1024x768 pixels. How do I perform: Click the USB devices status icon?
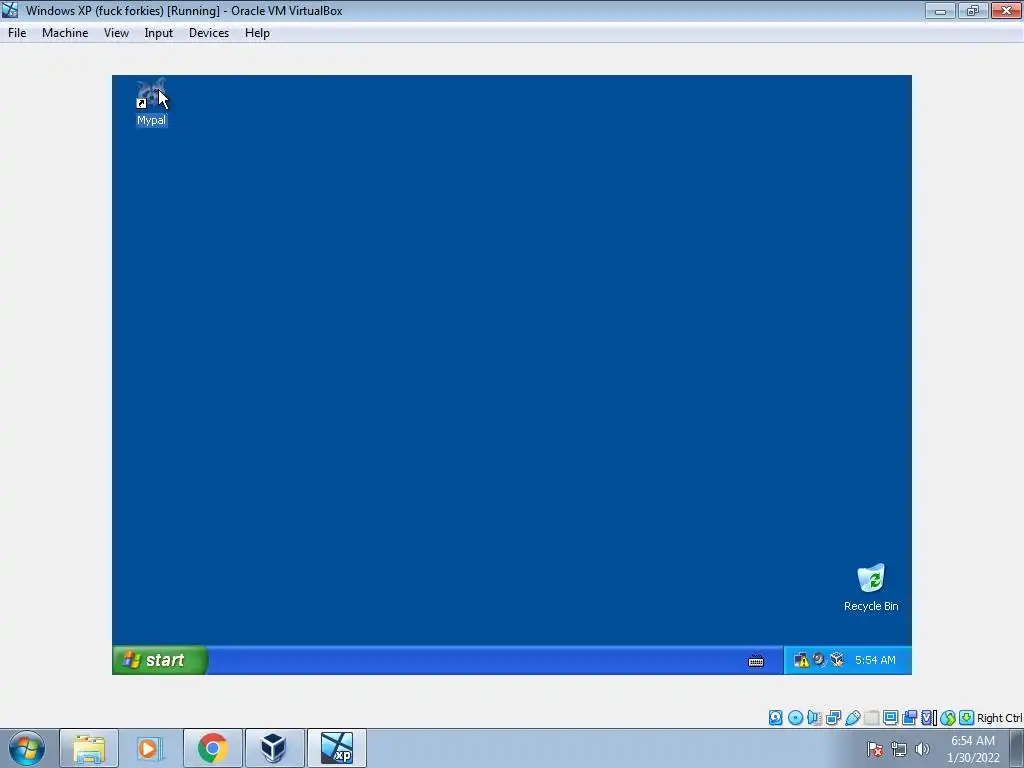852,718
